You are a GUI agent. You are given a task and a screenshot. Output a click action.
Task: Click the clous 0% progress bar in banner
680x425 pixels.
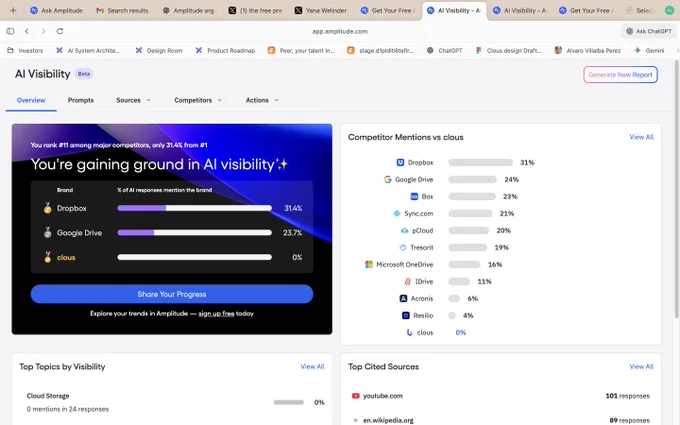[194, 257]
